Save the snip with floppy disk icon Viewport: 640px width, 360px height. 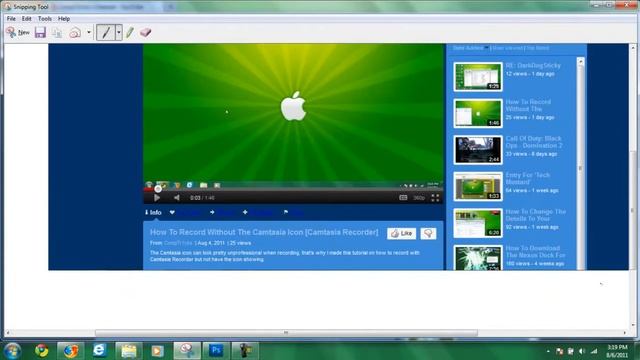point(40,32)
